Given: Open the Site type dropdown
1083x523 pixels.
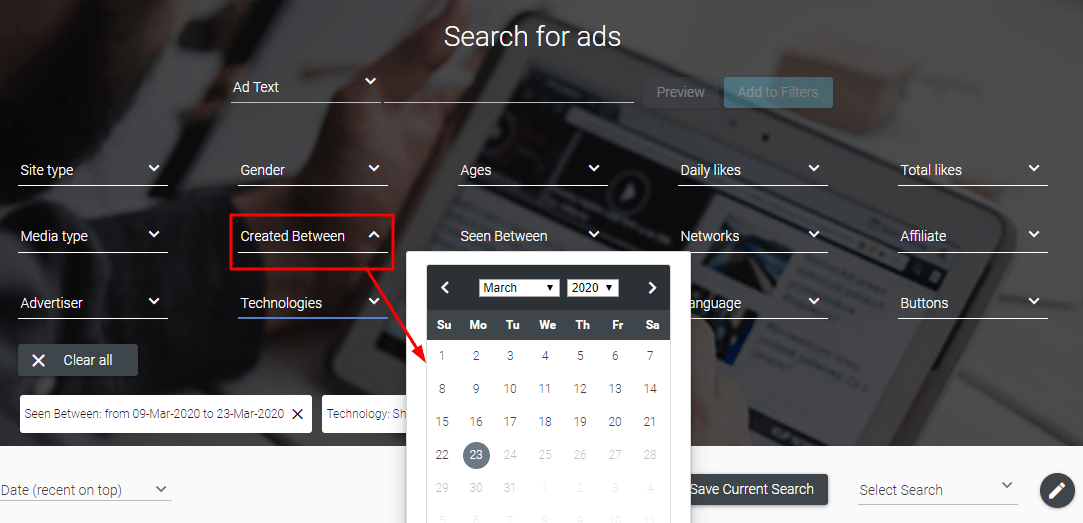Looking at the screenshot, I should tap(93, 170).
